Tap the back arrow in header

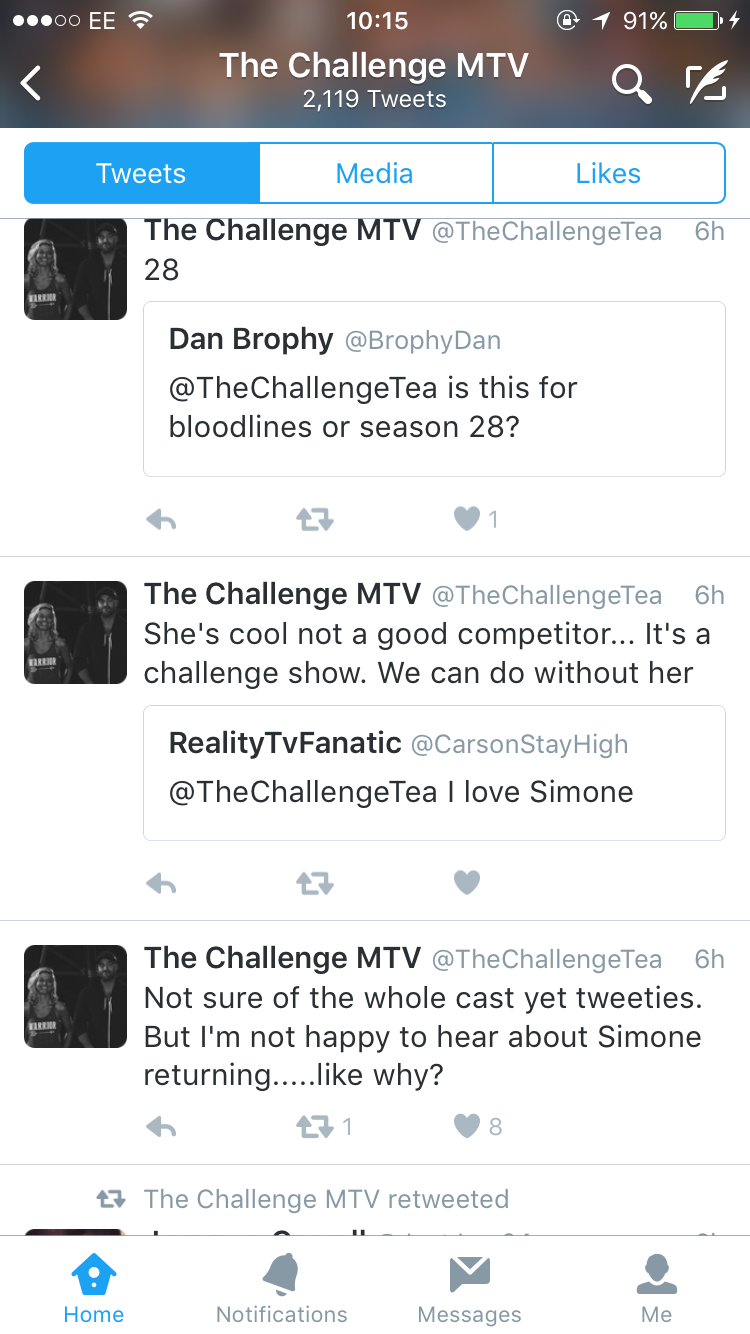tap(32, 83)
